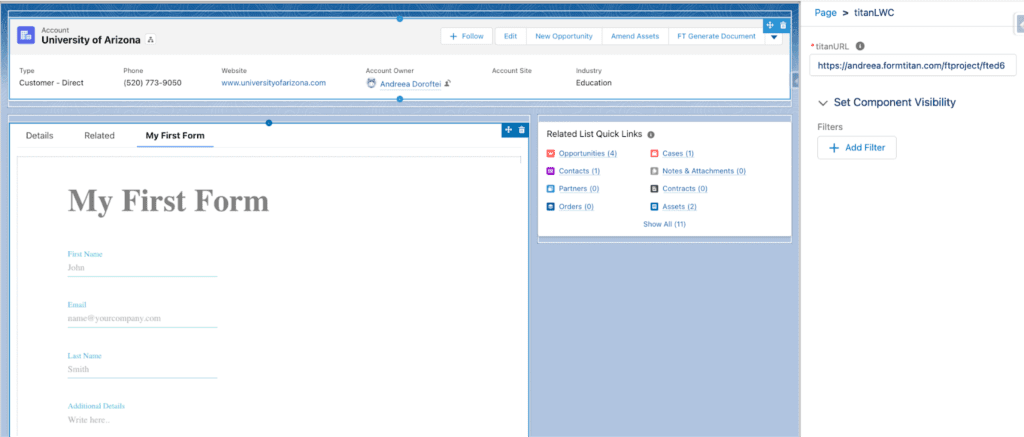Image resolution: width=1024 pixels, height=437 pixels.
Task: Click plus icon in Add Filter button
Action: pos(833,148)
